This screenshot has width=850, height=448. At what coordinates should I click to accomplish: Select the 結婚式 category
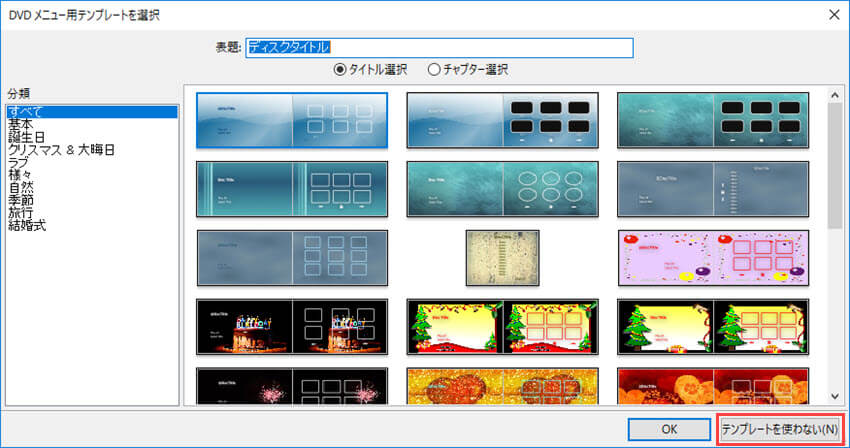point(28,226)
